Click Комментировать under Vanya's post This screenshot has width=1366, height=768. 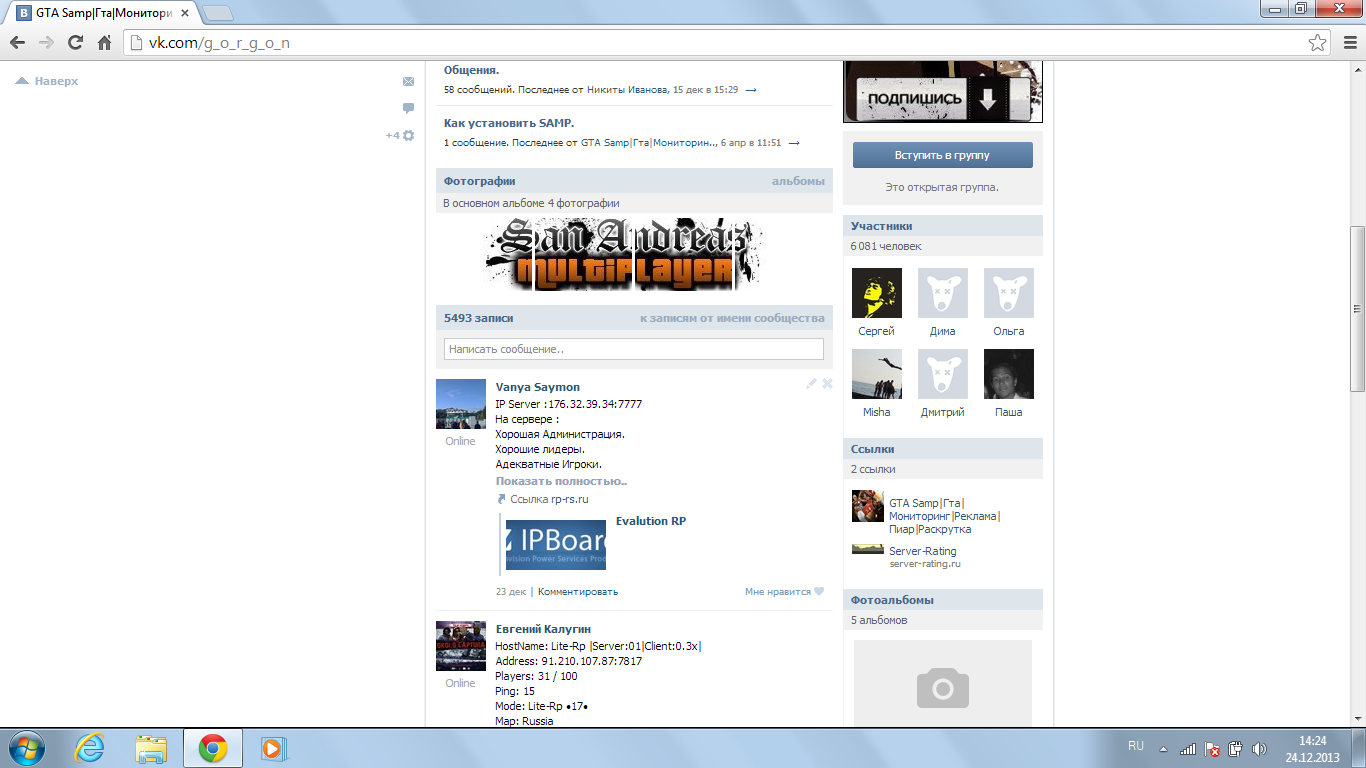click(x=578, y=592)
